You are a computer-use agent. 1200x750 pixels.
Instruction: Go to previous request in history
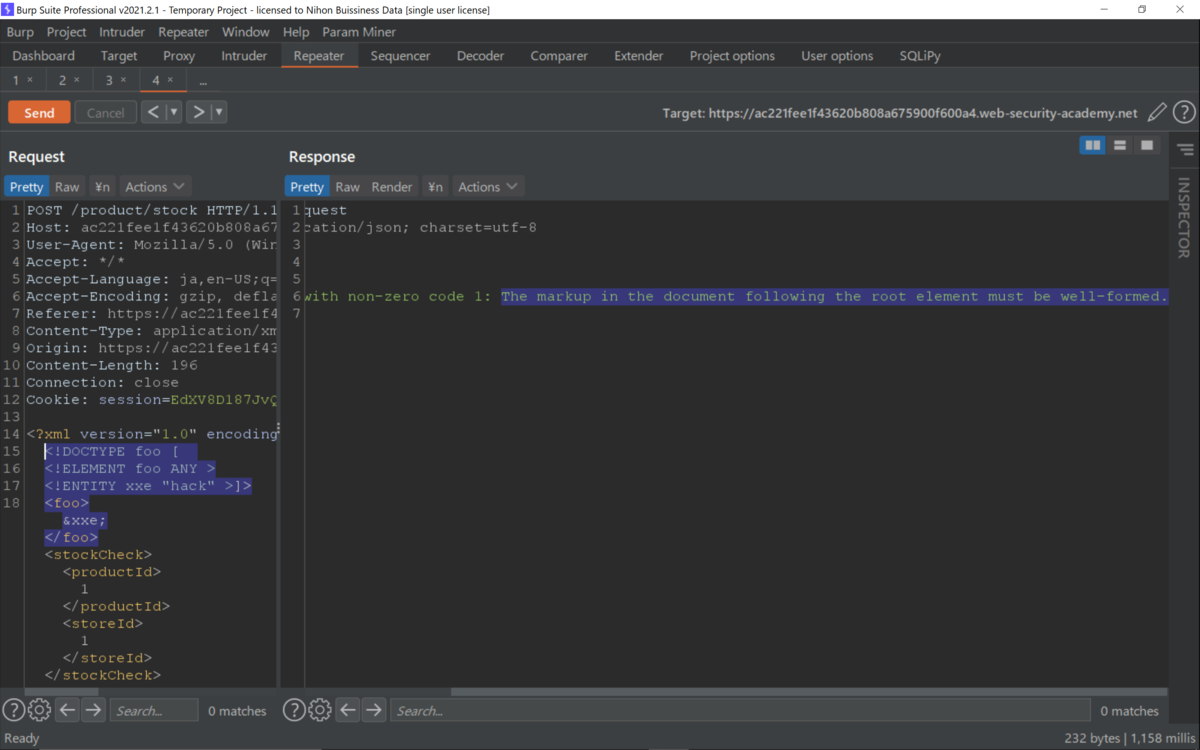click(x=153, y=112)
